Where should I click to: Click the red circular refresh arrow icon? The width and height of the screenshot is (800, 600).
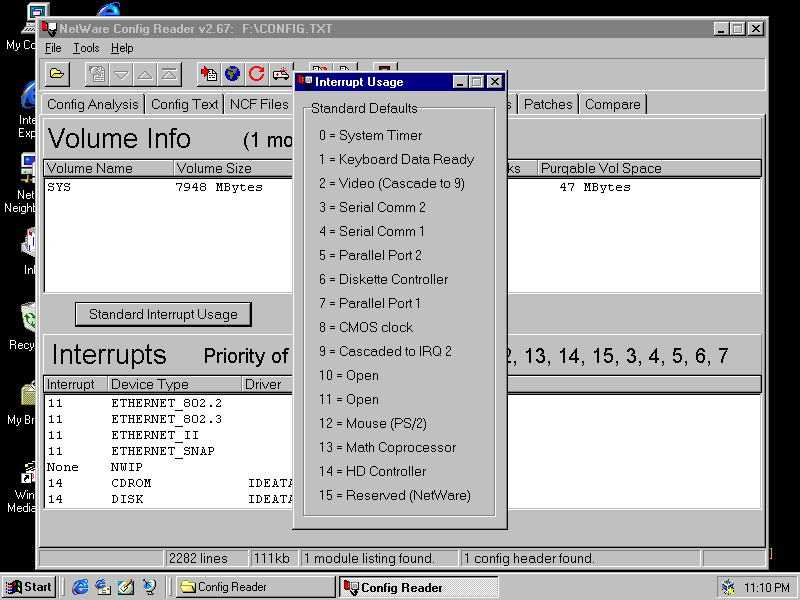(257, 74)
